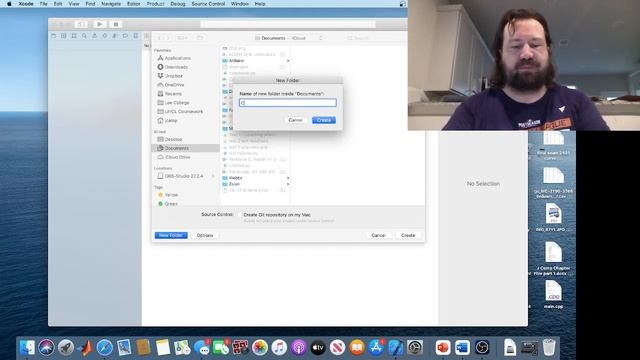The height and width of the screenshot is (360, 640).
Task: Expand the Arduino folder arrow
Action: pyautogui.click(x=288, y=61)
